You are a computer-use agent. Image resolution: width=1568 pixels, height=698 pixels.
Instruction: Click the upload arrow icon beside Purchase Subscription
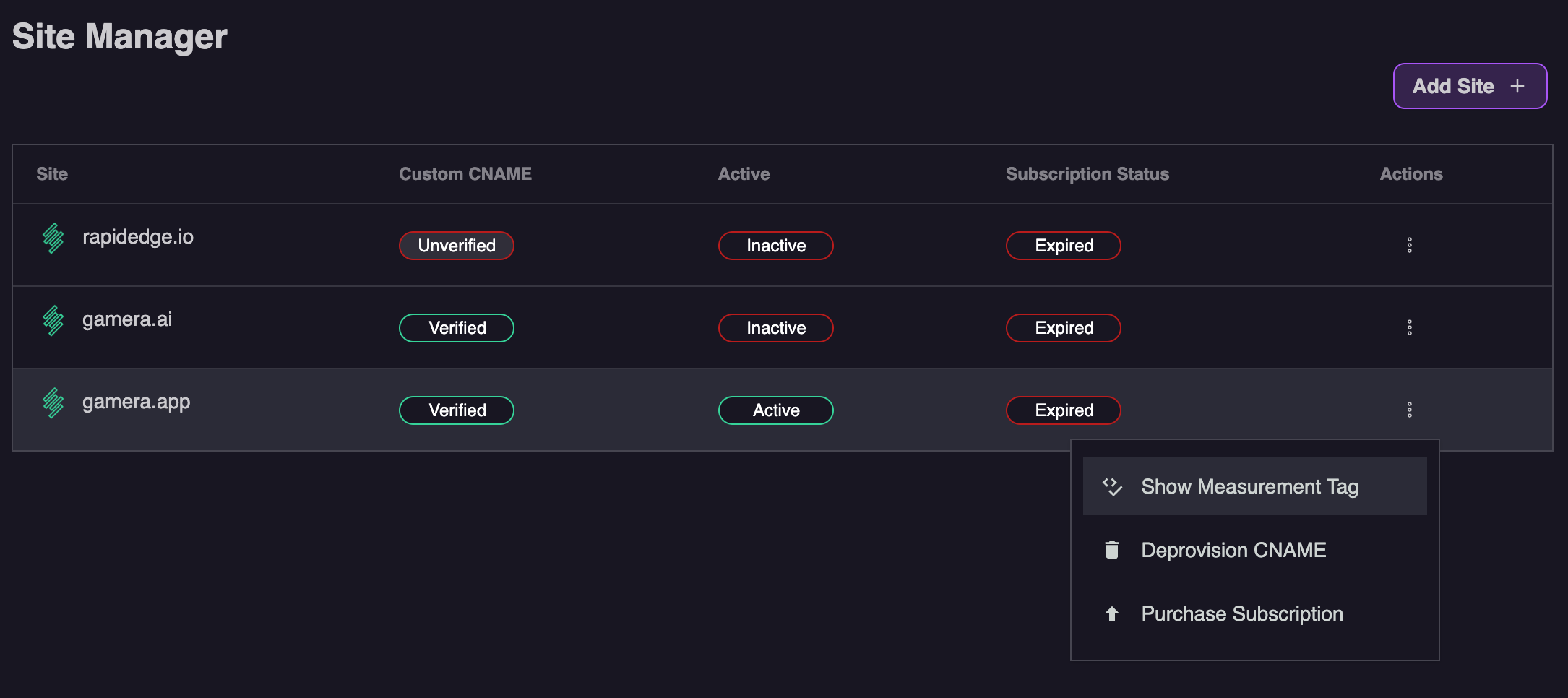[x=1111, y=613]
